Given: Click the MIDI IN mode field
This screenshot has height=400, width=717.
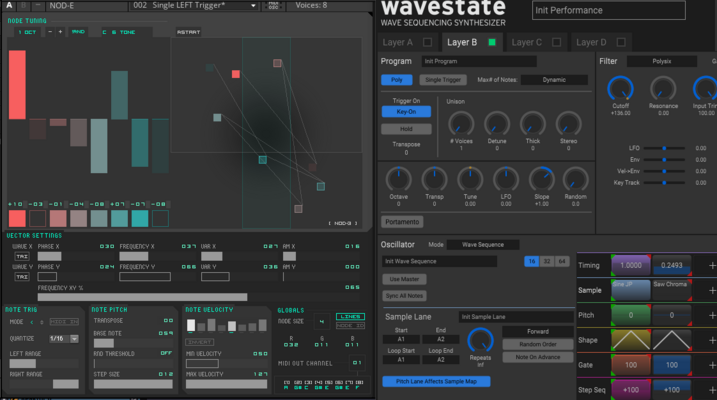Looking at the screenshot, I should [x=64, y=322].
